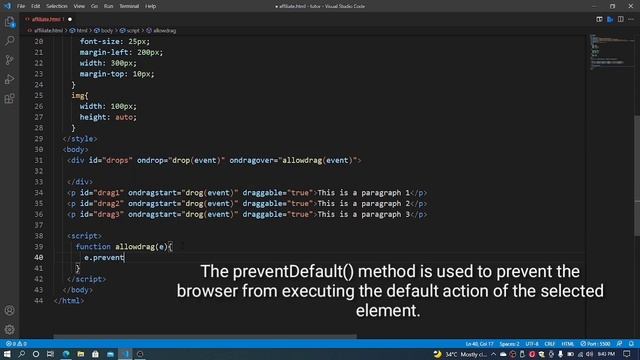Click line number 31 in the gutter

point(38,160)
